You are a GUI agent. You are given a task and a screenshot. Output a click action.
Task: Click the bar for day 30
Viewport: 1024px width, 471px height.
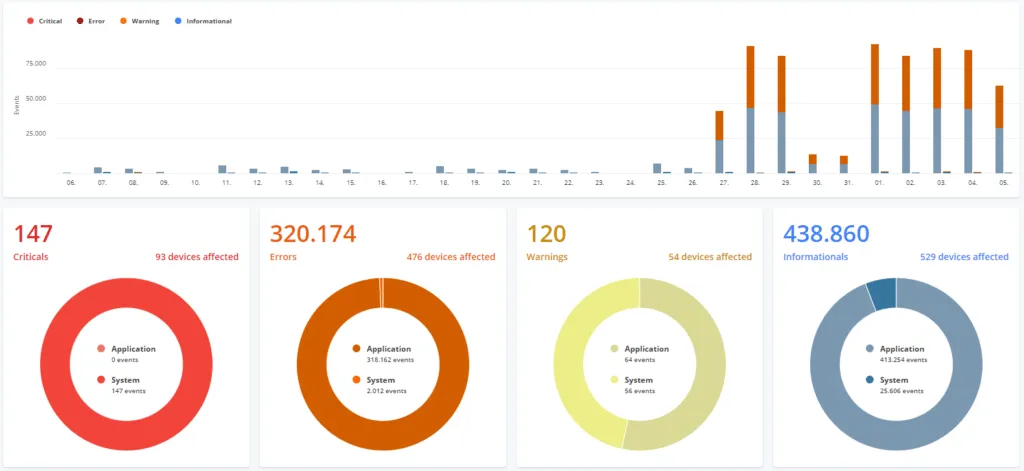[812, 163]
